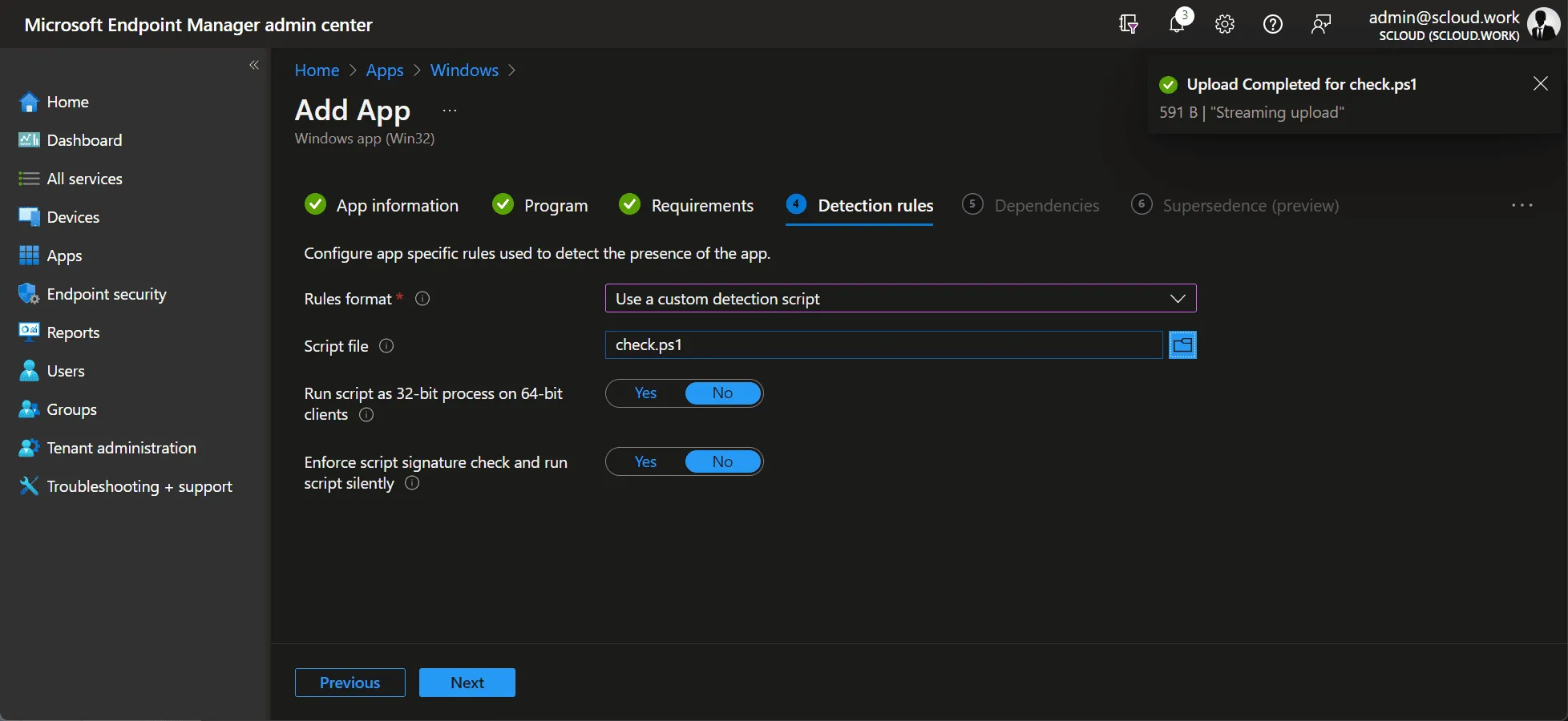Set 32-bit process toggle to No
Image resolution: width=1568 pixels, height=721 pixels.
click(722, 393)
